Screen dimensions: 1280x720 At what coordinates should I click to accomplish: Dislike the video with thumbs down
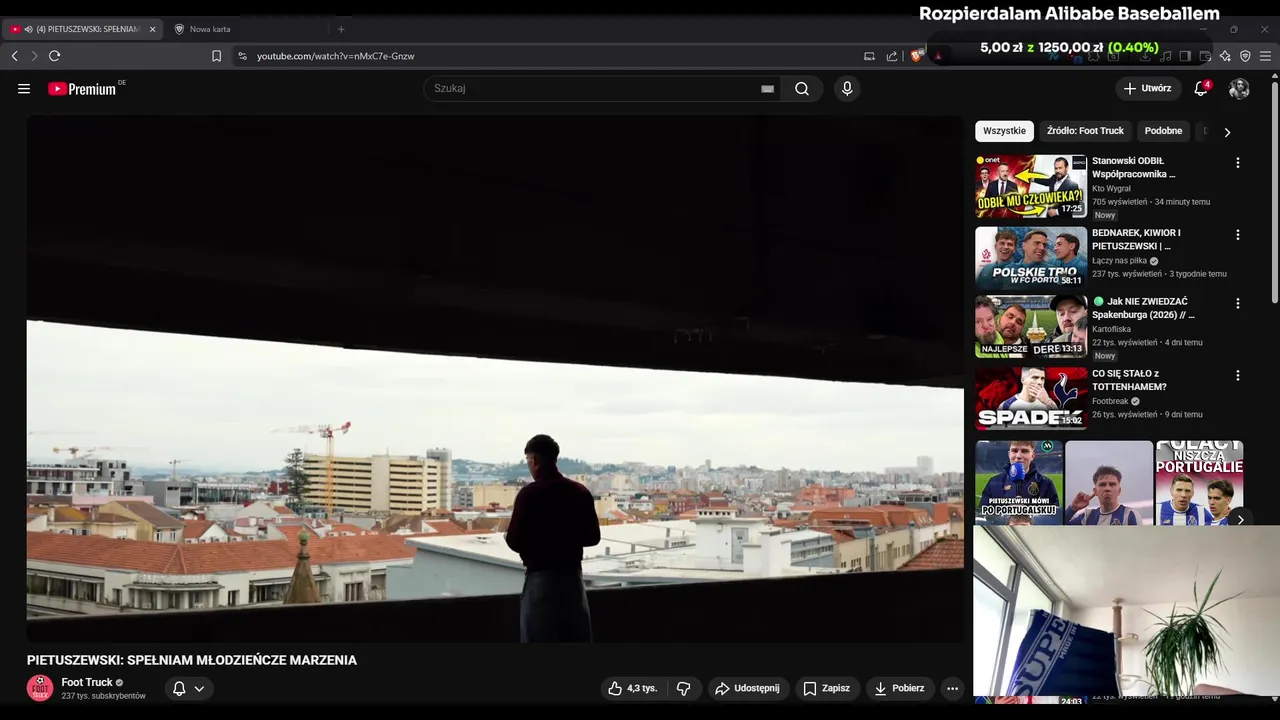tap(684, 688)
